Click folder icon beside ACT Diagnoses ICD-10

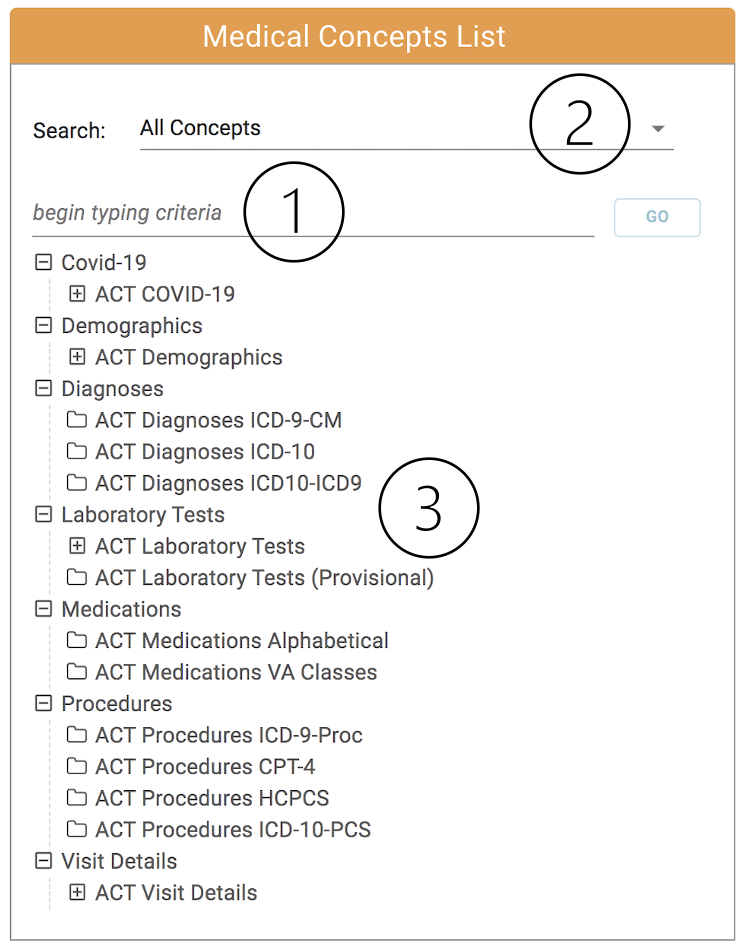pyautogui.click(x=77, y=452)
